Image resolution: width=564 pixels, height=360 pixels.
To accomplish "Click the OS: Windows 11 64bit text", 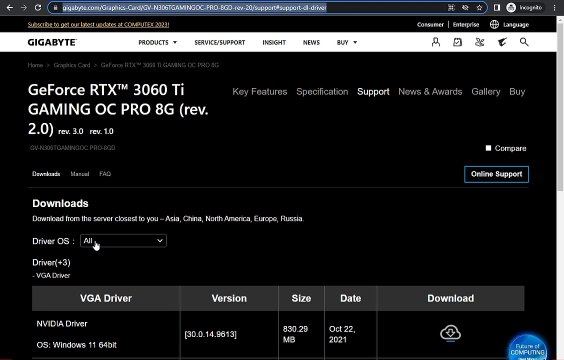I will click(77, 345).
